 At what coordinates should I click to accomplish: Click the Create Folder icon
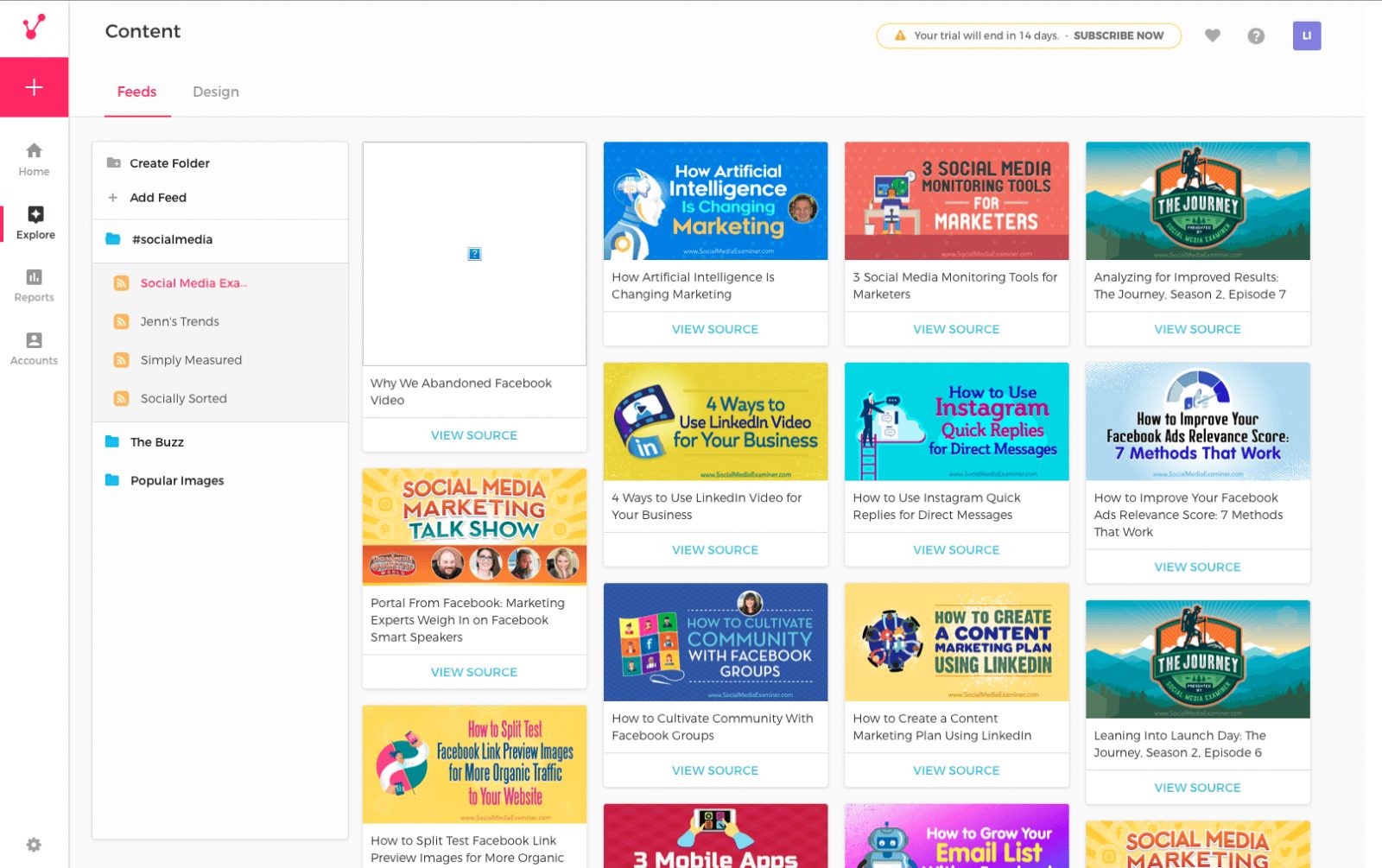click(113, 162)
